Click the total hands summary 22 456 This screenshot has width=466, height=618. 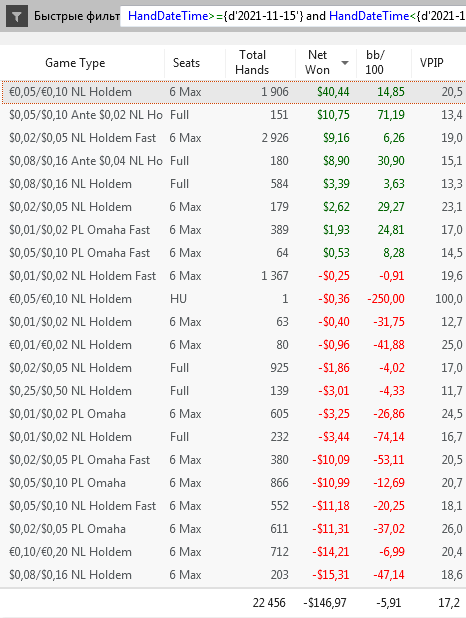(x=269, y=603)
